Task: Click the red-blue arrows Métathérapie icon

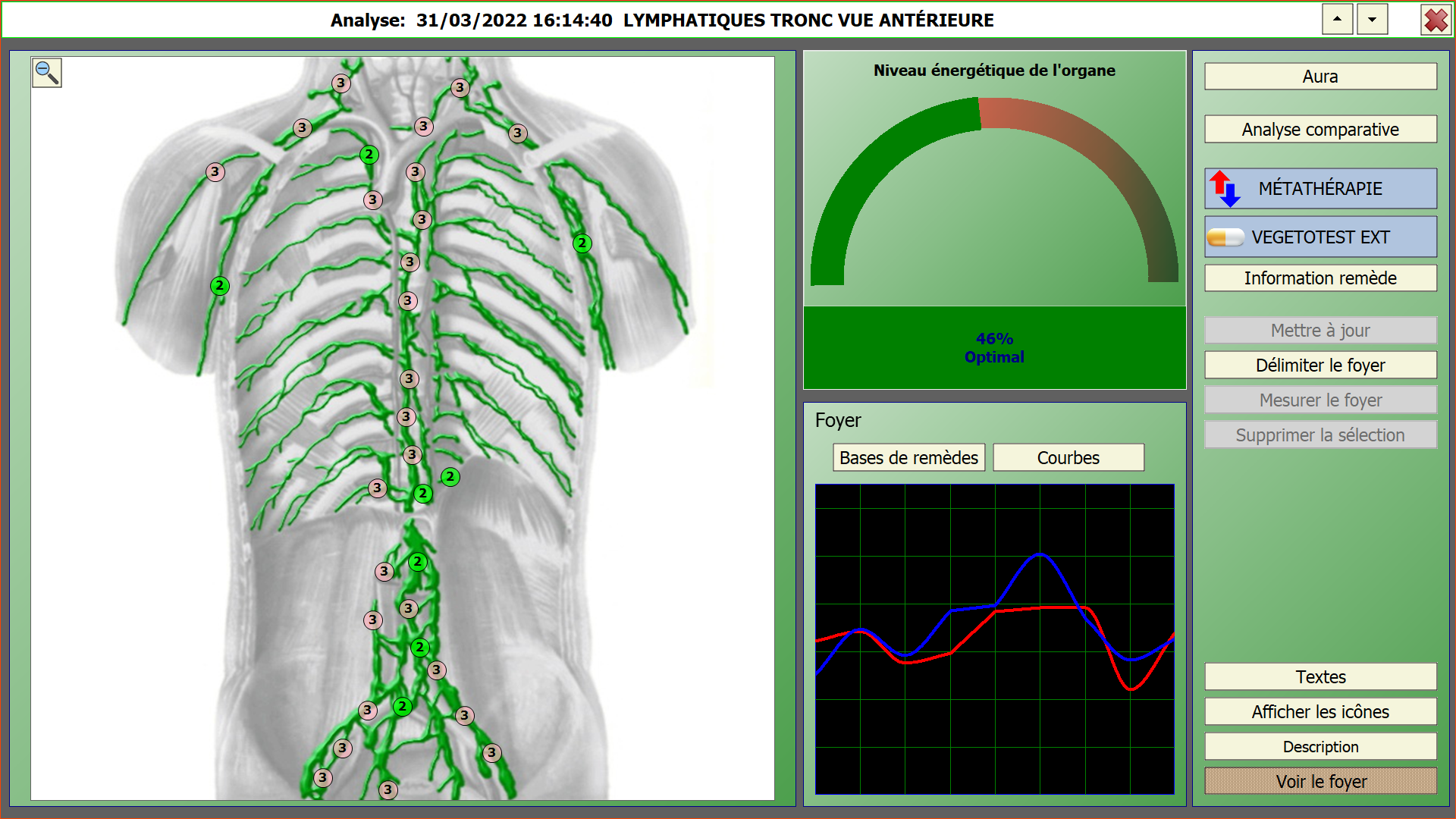Action: click(1224, 188)
